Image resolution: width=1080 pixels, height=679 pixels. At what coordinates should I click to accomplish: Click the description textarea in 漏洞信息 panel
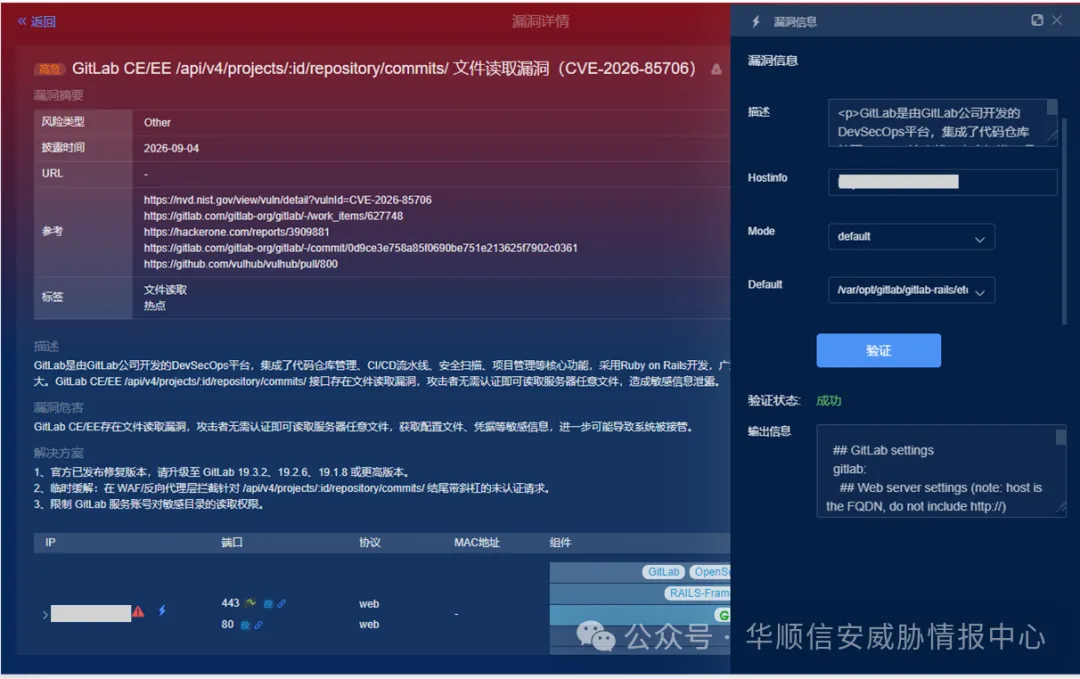(942, 123)
